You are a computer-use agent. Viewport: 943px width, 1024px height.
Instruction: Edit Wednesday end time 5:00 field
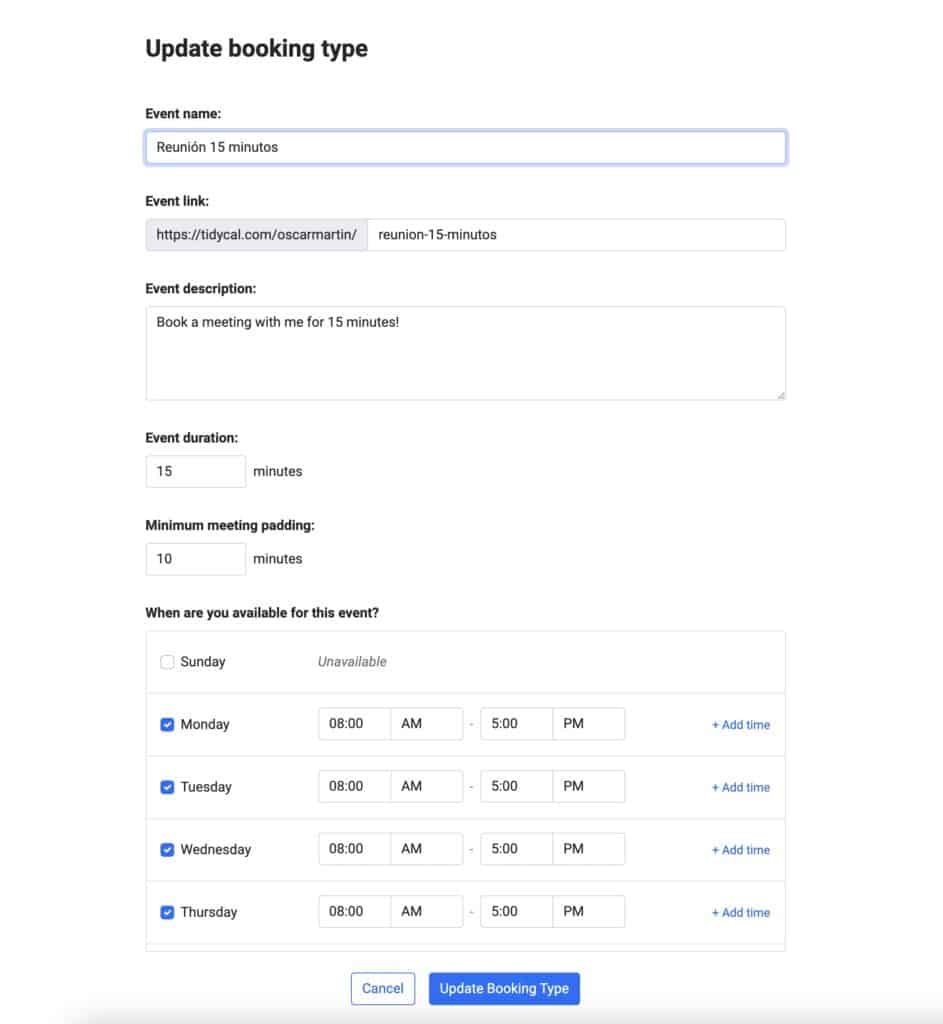click(517, 849)
